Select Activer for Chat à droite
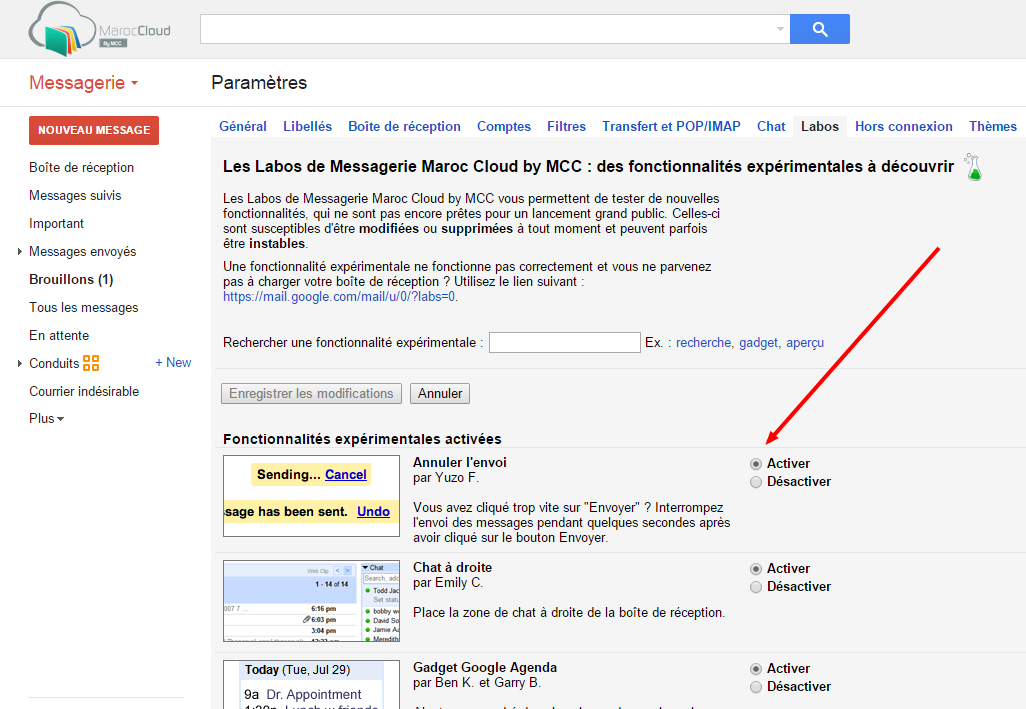1026x709 pixels. click(x=756, y=569)
